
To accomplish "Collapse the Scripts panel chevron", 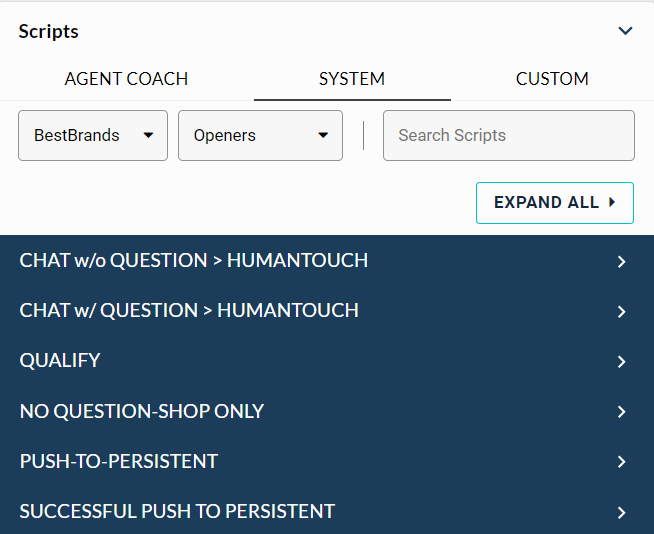I will [x=626, y=31].
